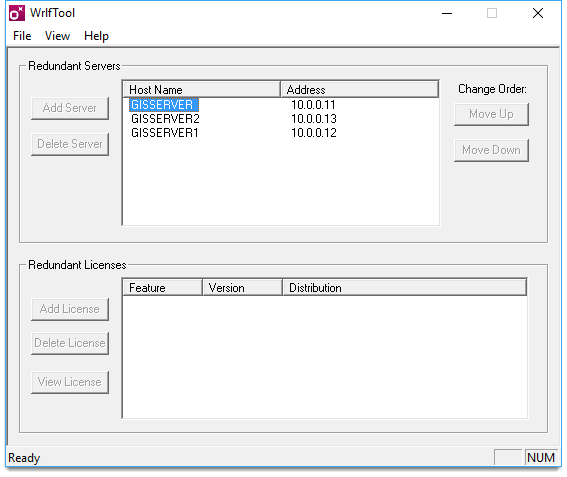Viewport: 567px width, 477px height.
Task: Select the GISSERVER1 host row
Action: 281,133
